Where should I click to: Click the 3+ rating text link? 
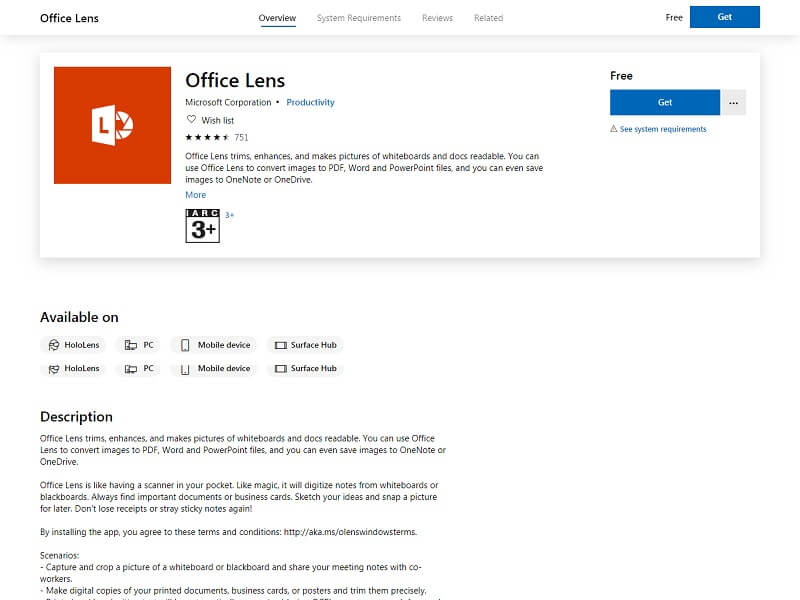tap(229, 215)
